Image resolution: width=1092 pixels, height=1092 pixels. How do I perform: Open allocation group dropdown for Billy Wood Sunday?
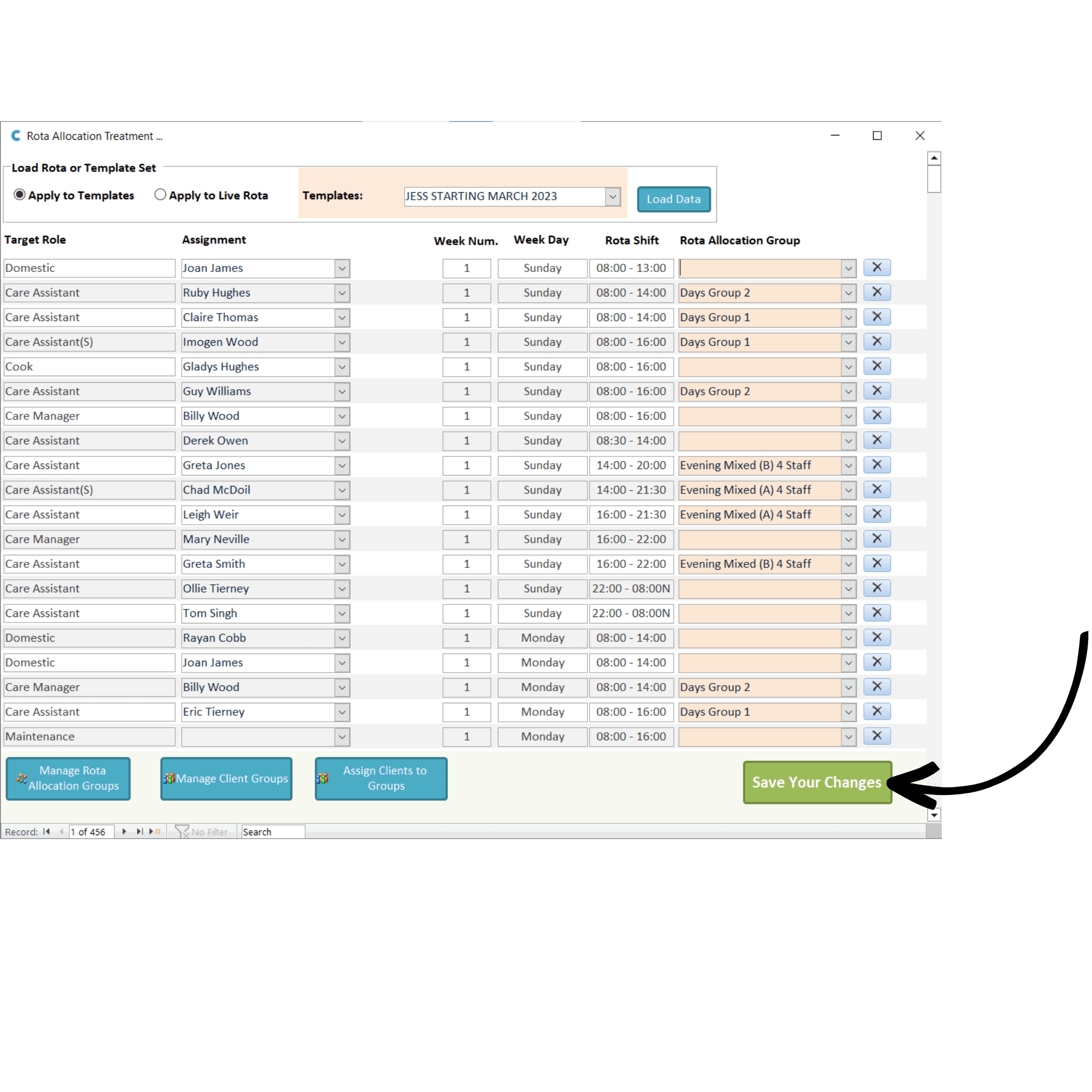[848, 416]
